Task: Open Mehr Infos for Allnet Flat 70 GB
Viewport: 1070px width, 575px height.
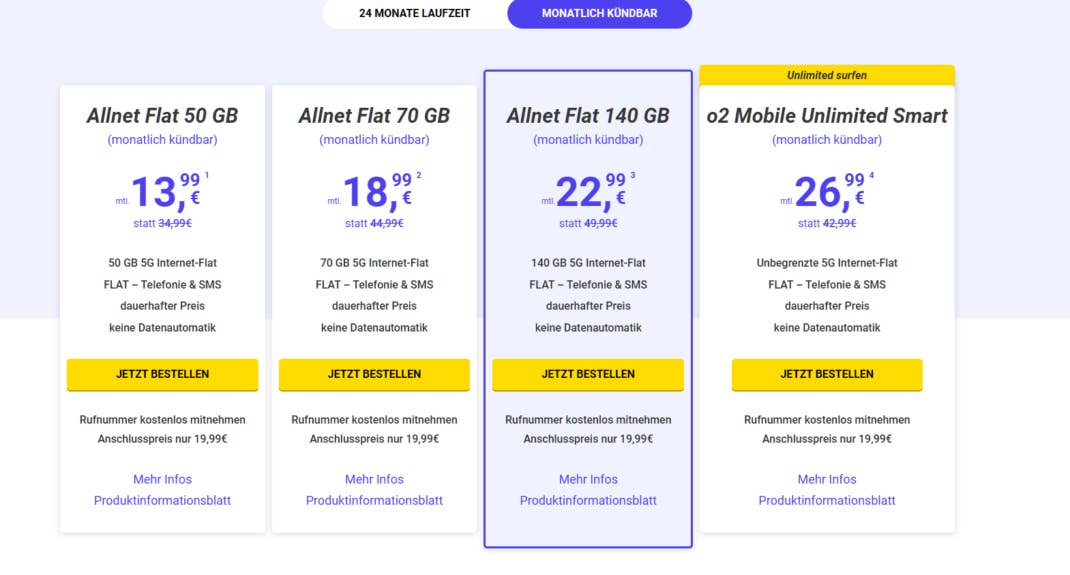Action: (x=374, y=479)
